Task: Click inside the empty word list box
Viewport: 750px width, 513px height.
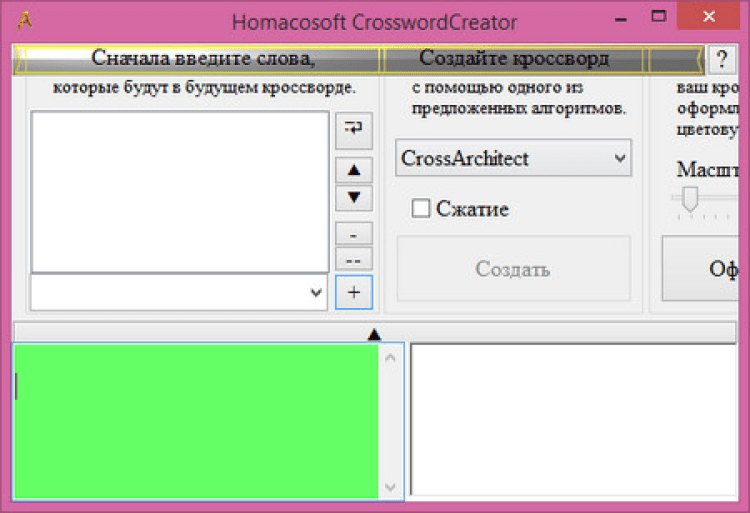Action: [180, 192]
